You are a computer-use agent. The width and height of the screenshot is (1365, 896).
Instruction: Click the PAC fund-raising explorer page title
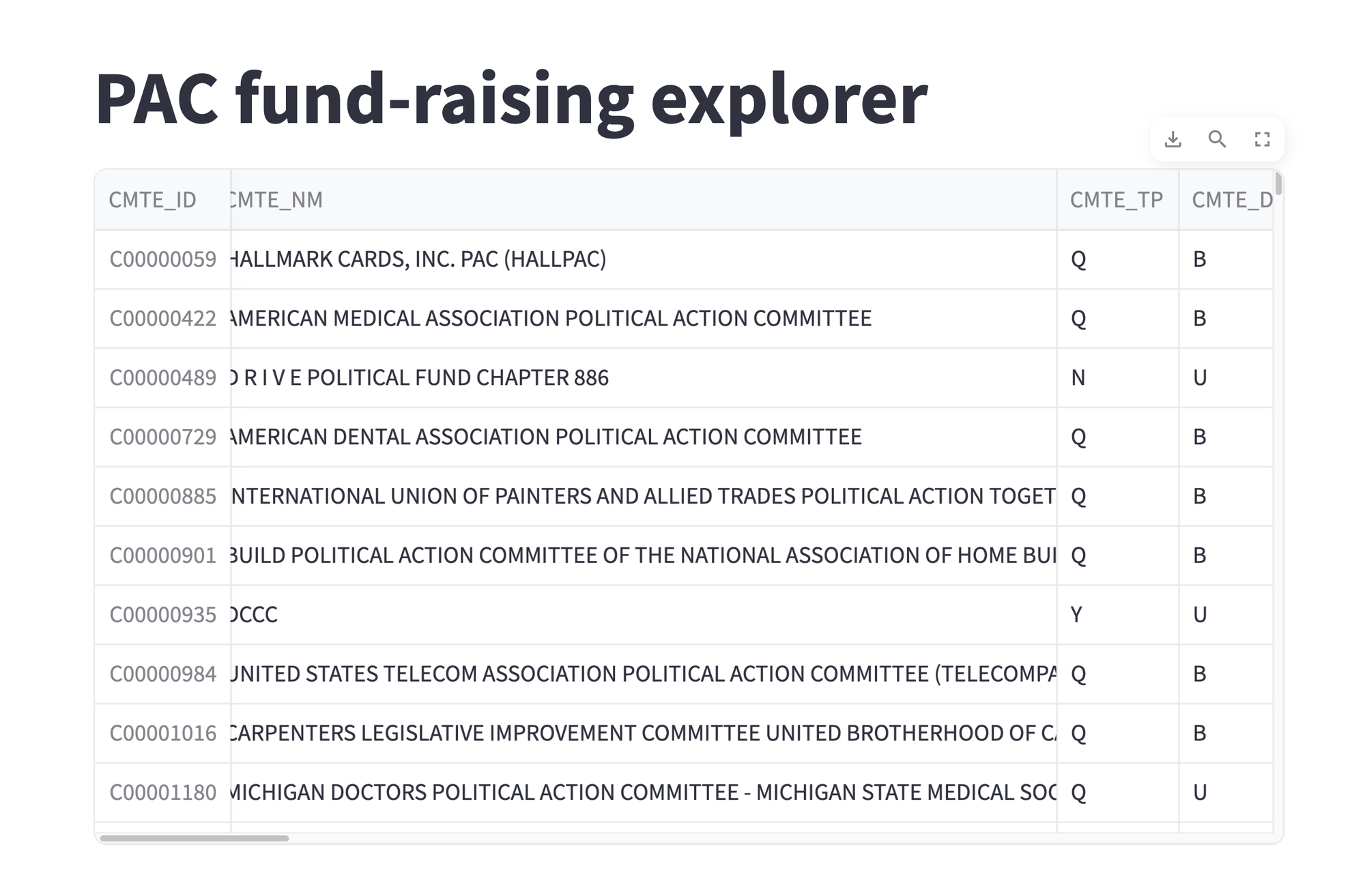pyautogui.click(x=511, y=100)
